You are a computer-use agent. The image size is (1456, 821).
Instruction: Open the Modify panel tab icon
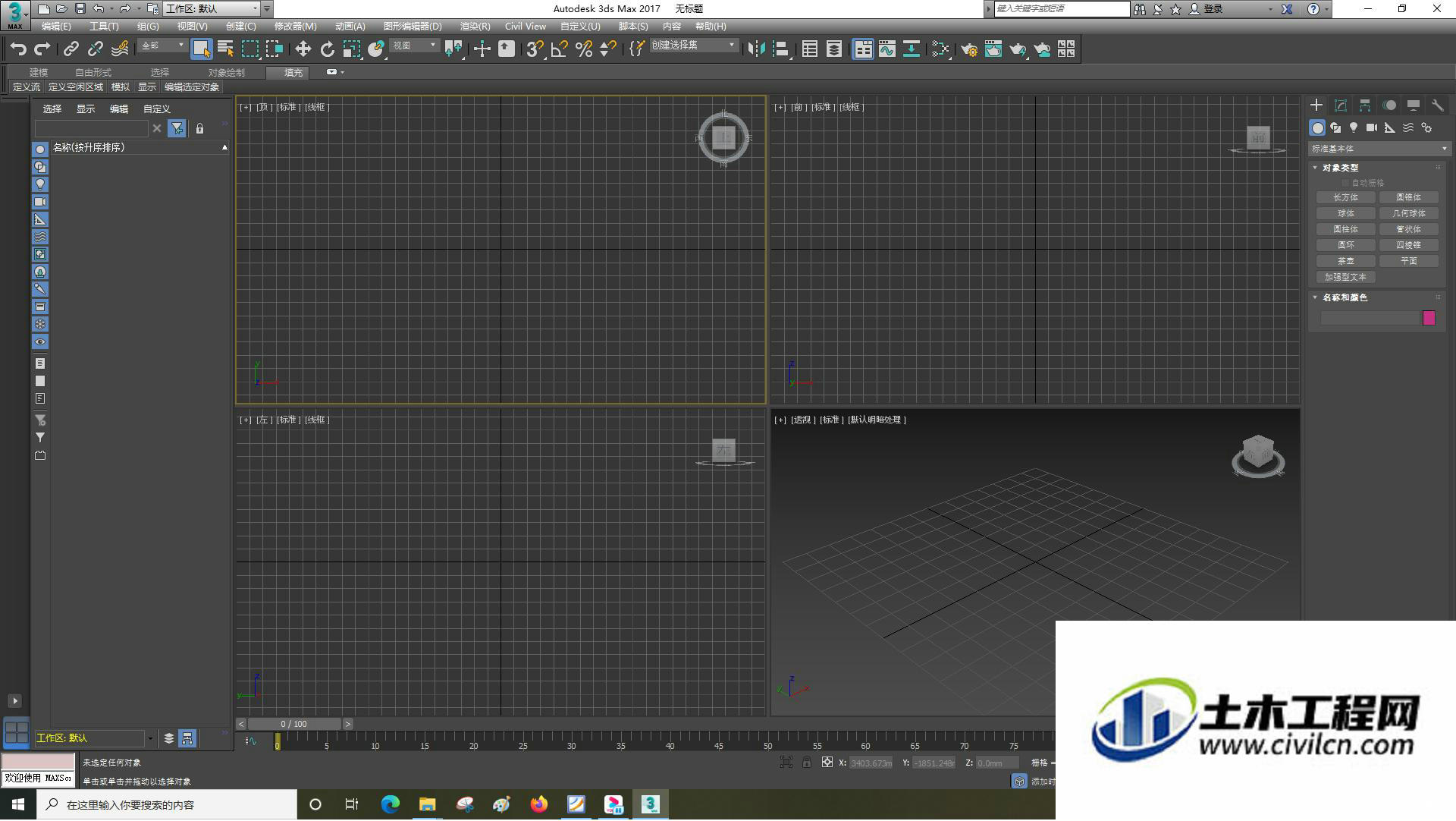[1341, 105]
